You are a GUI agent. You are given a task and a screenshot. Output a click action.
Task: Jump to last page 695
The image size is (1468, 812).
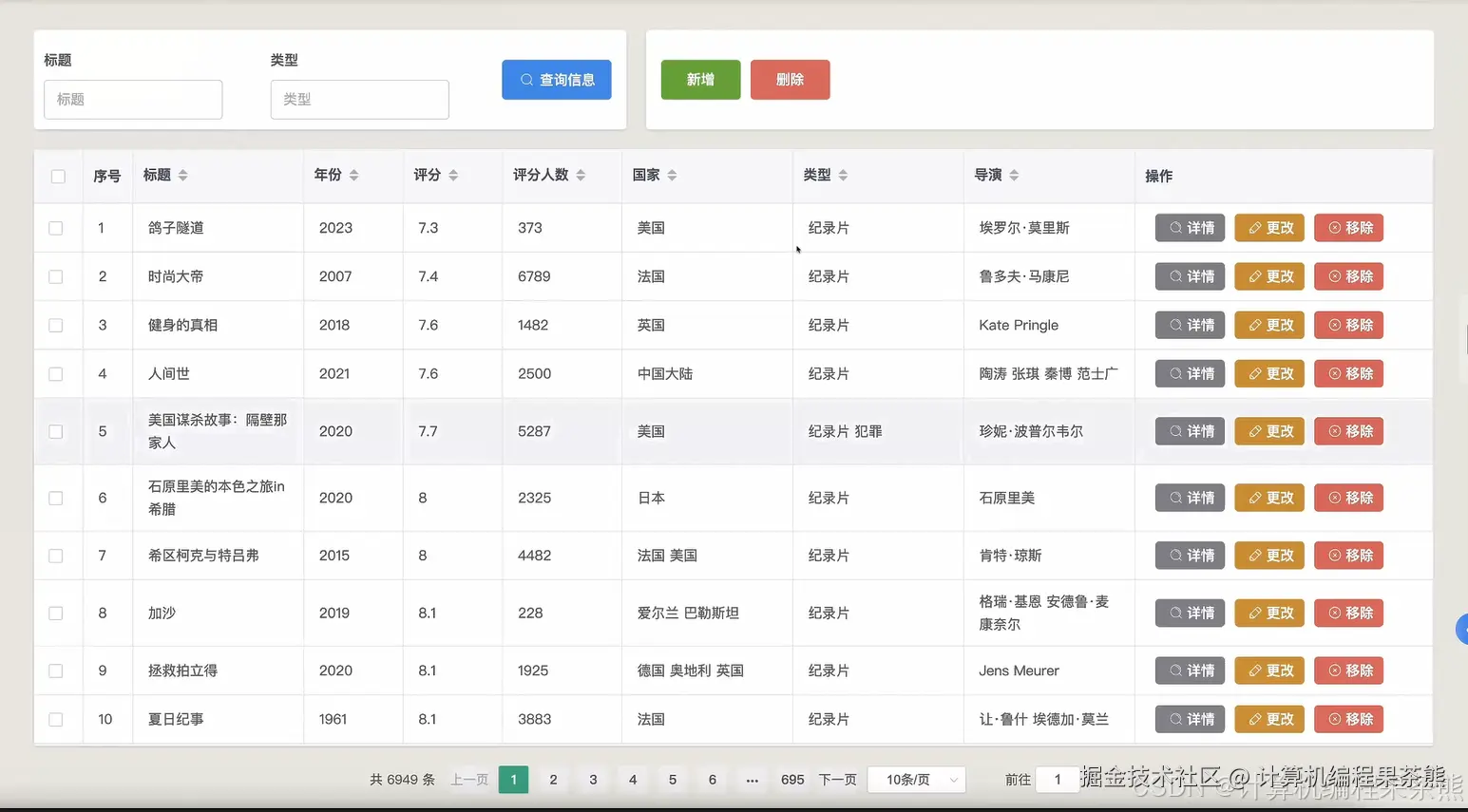pyautogui.click(x=792, y=780)
